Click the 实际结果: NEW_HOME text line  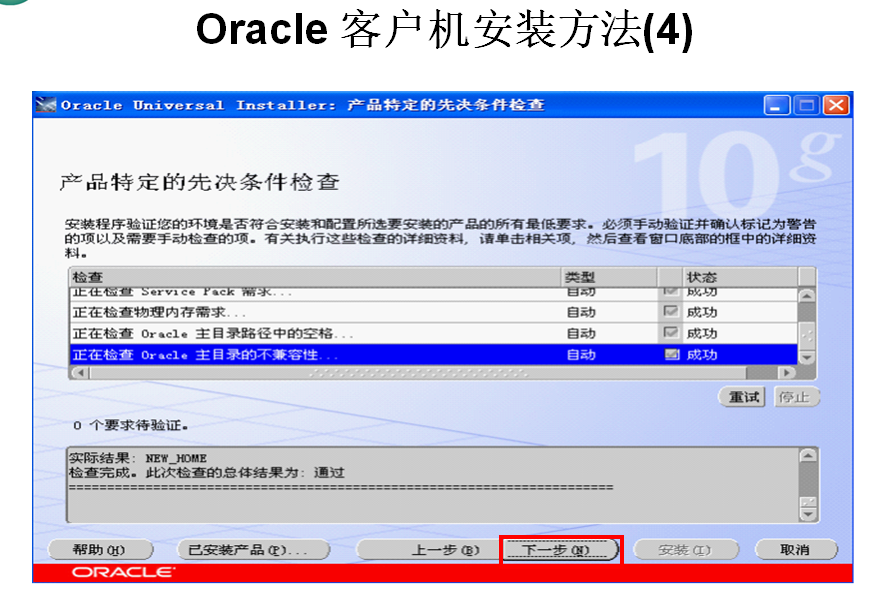[138, 458]
